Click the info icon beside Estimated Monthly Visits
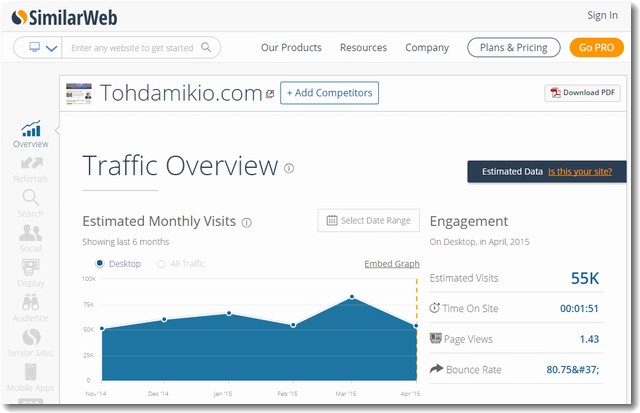The image size is (640, 413). [247, 222]
